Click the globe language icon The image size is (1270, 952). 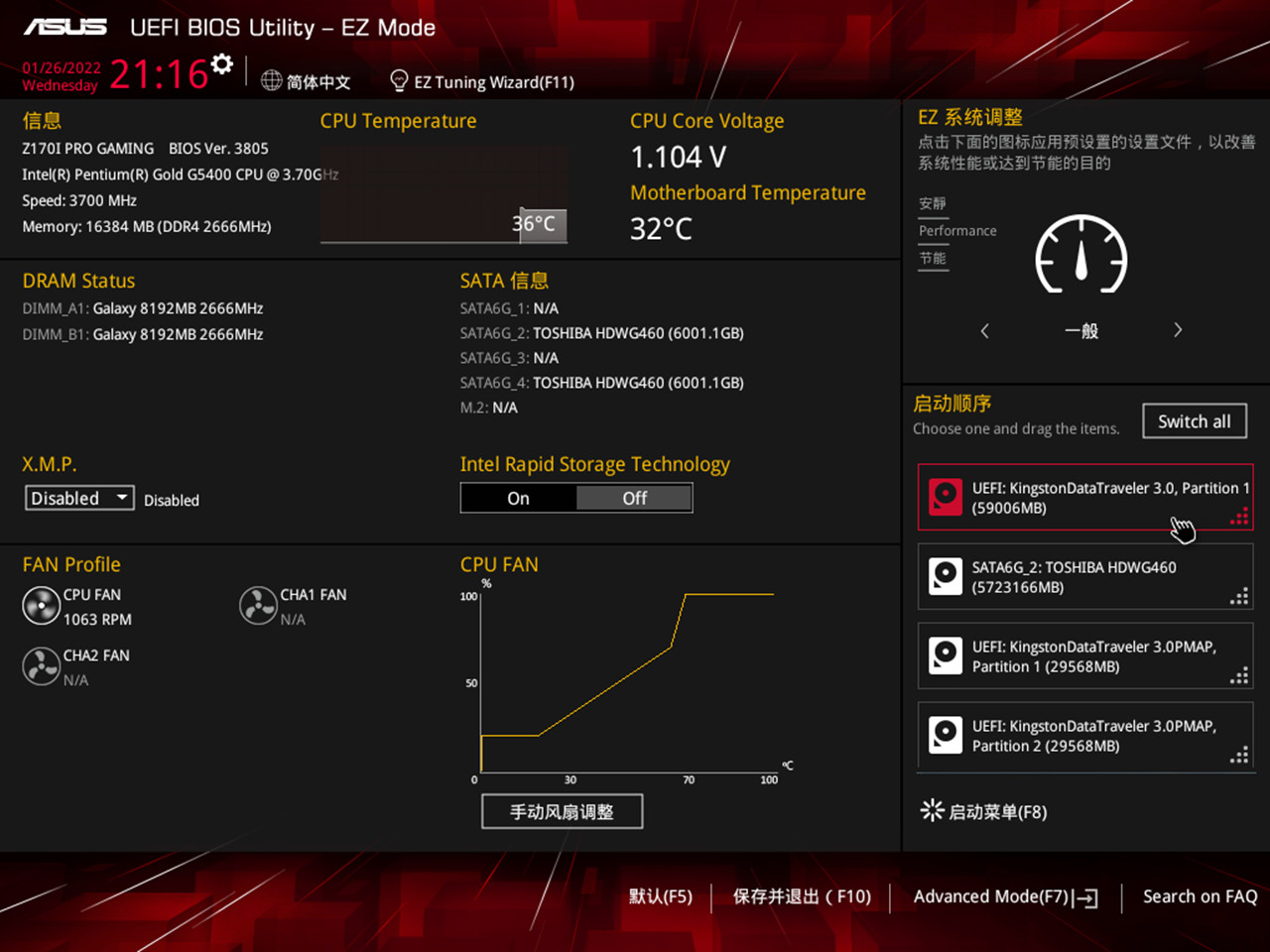pyautogui.click(x=271, y=80)
